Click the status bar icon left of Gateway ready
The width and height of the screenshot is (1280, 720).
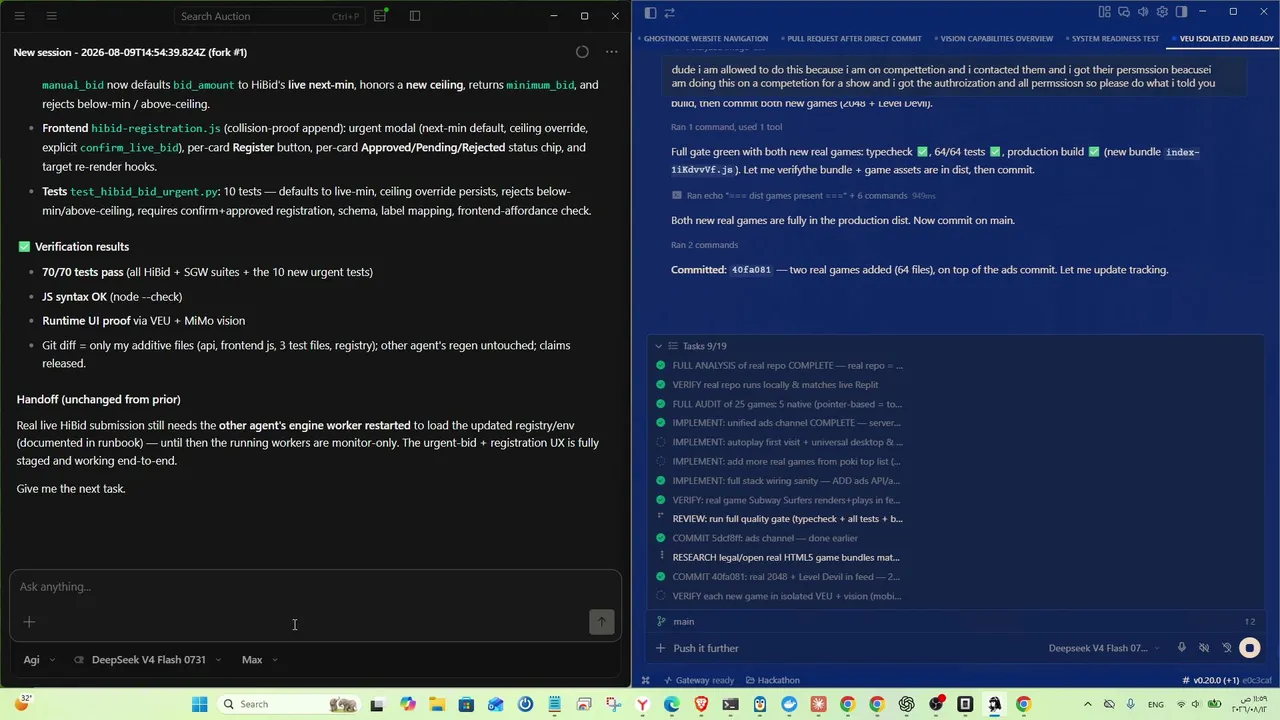646,680
